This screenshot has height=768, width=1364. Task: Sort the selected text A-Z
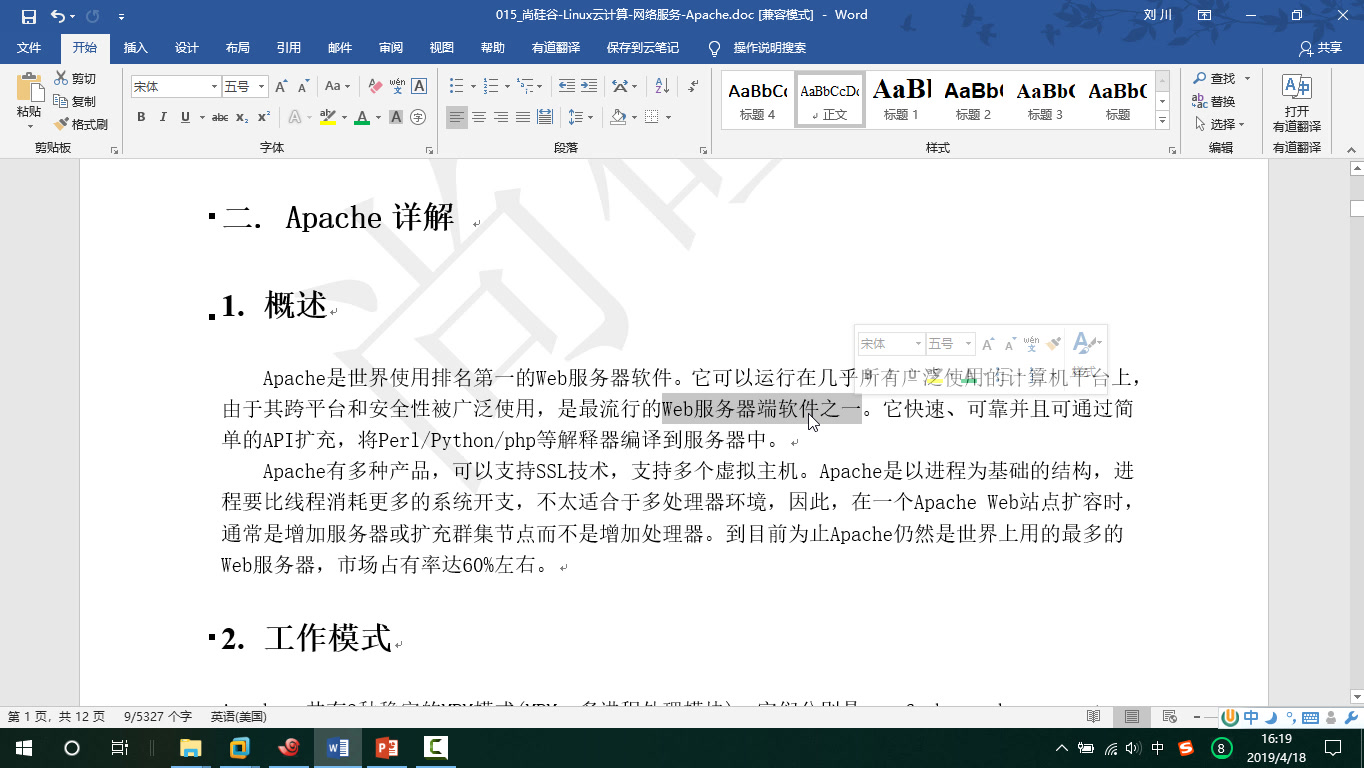point(660,87)
